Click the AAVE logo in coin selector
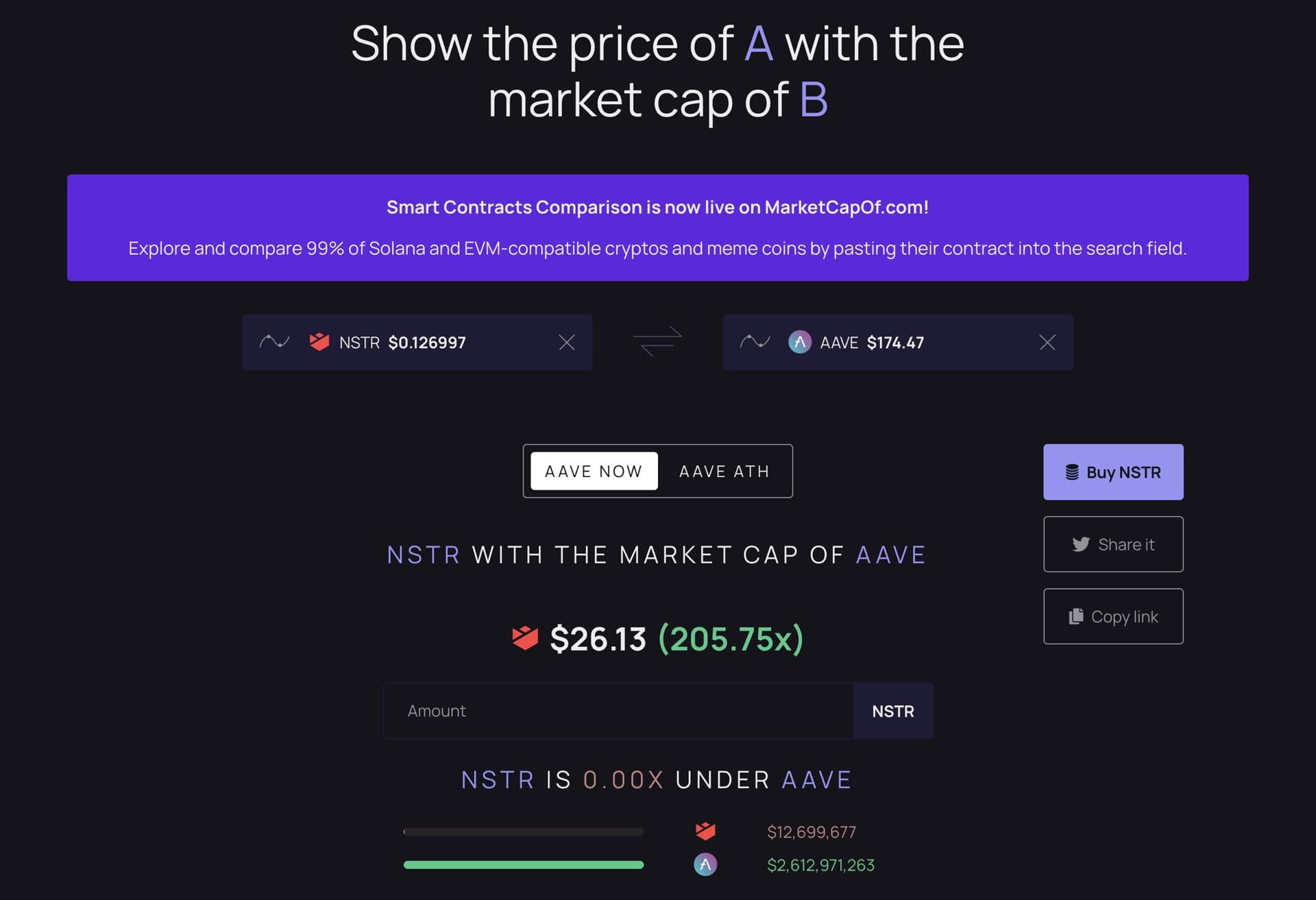The image size is (1316, 900). tap(799, 341)
